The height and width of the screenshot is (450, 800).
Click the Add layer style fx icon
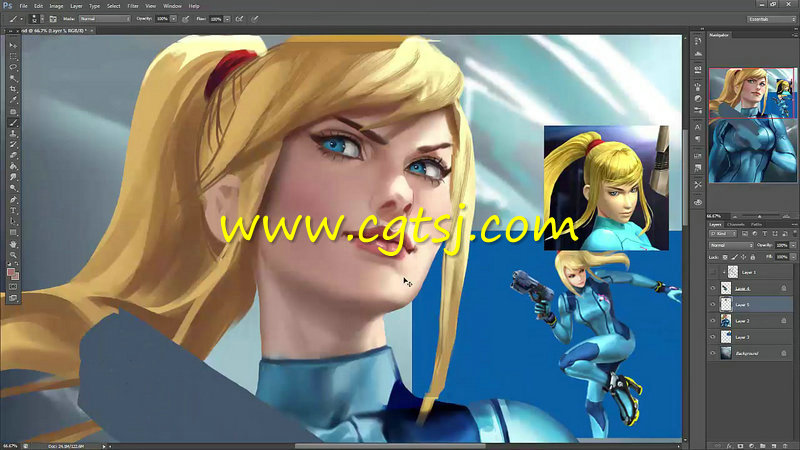(x=730, y=446)
